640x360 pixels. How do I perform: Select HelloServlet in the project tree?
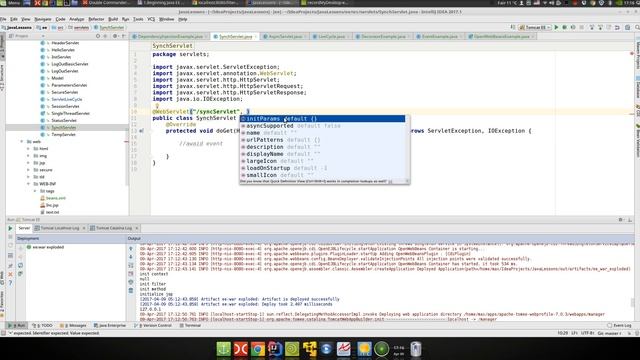pos(63,50)
